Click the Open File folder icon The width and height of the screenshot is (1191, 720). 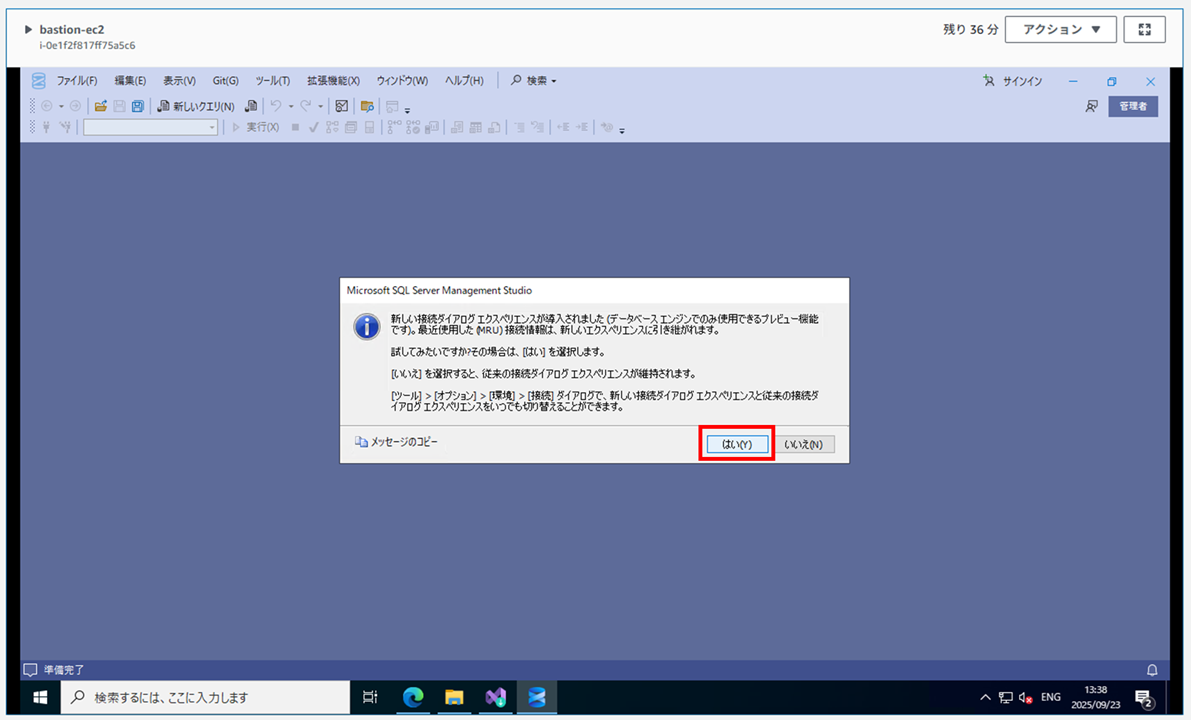coord(100,106)
